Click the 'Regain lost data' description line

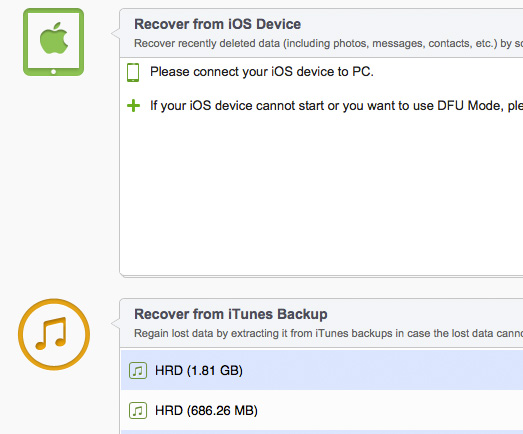328,333
